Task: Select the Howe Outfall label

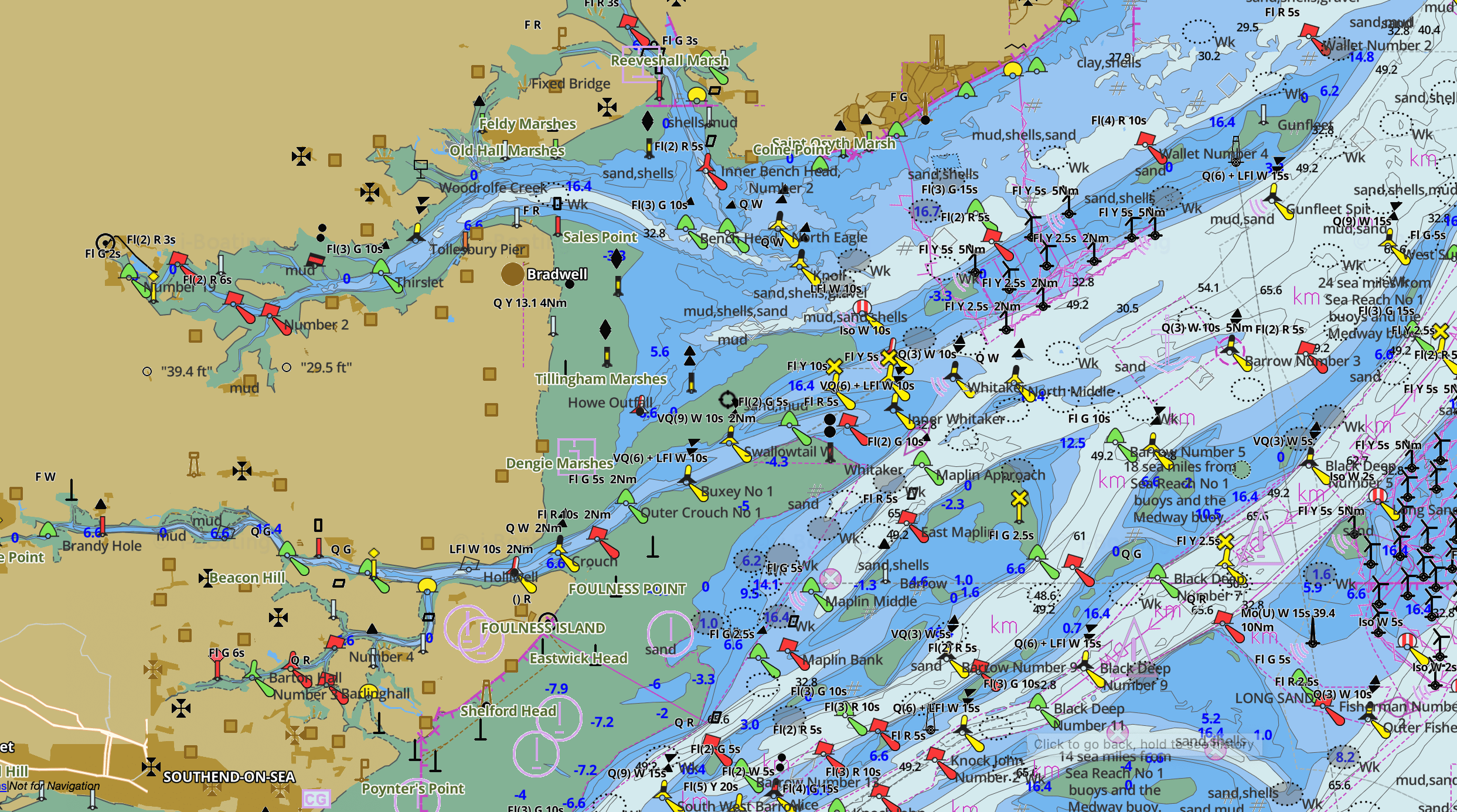Action: 610,402
